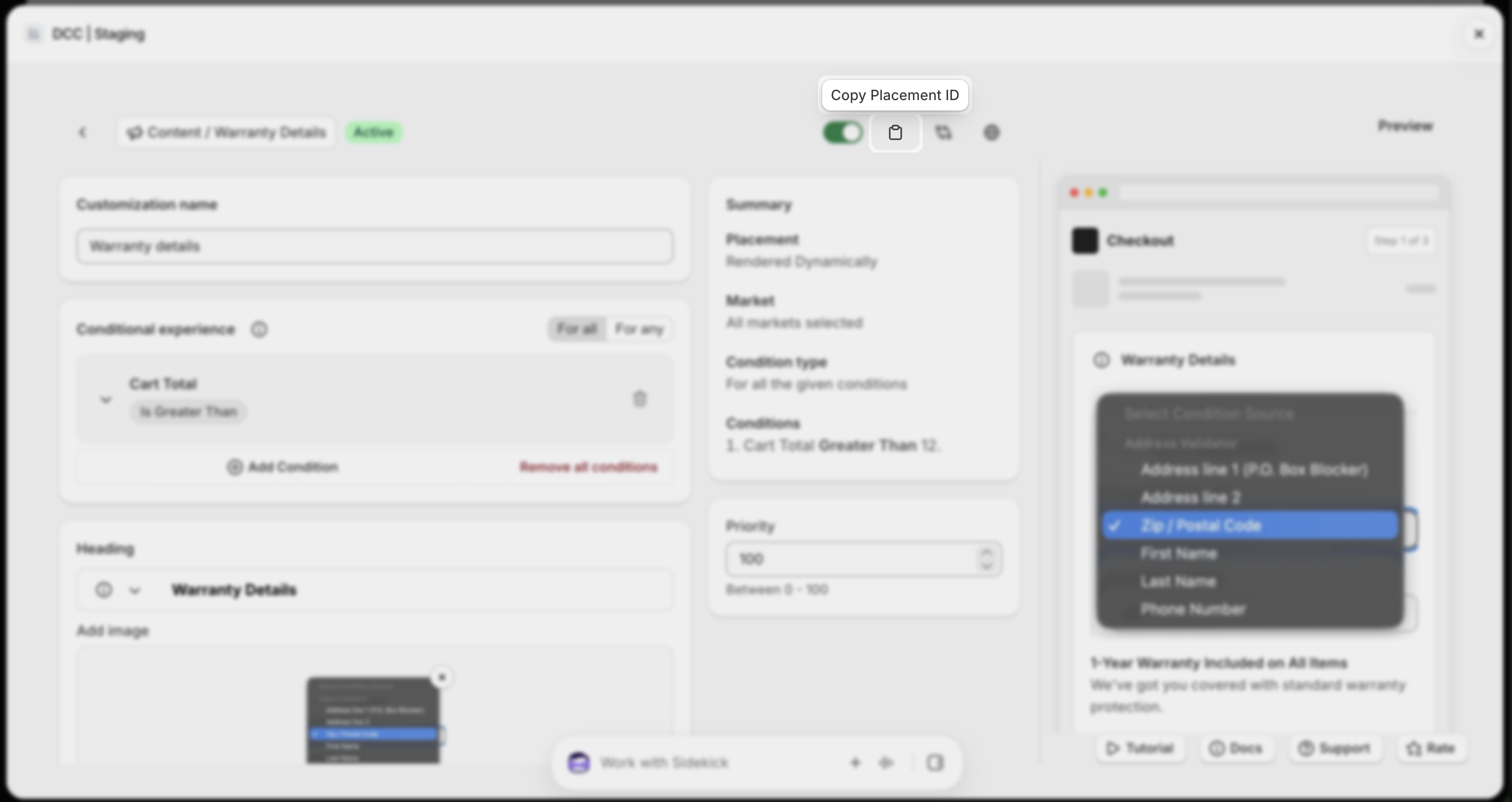Click the voice waveform icon in Sidekick bar
This screenshot has height=802, width=1512.
[886, 763]
